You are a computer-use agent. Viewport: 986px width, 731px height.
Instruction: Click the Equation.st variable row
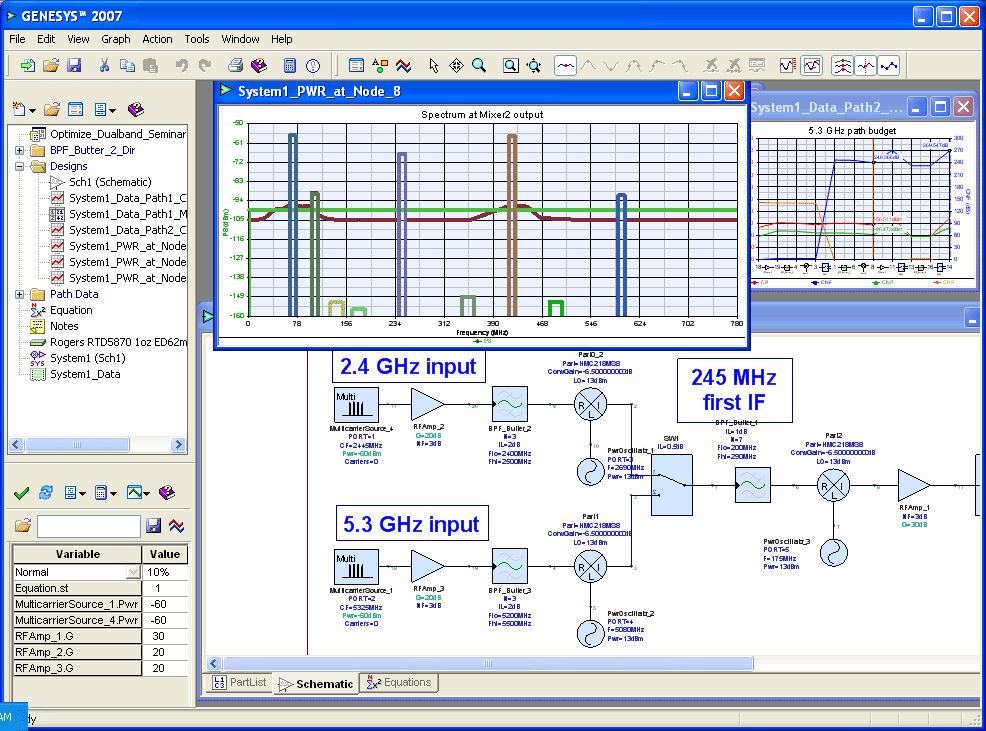[101, 588]
